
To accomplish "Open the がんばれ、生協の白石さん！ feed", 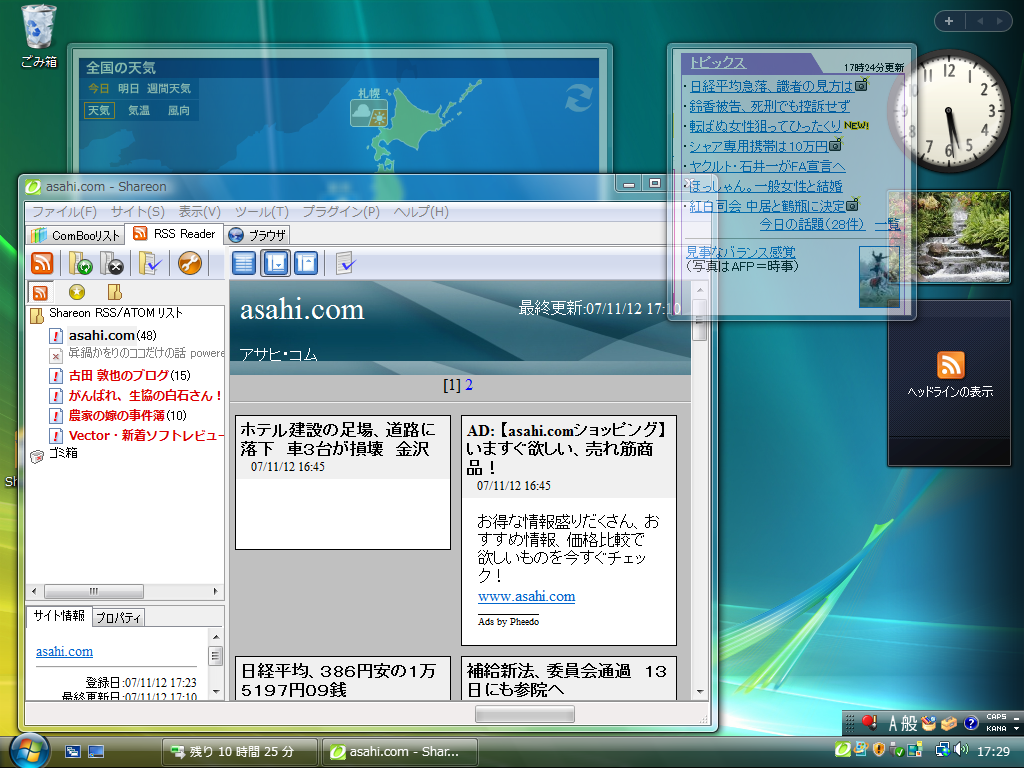I will tap(145, 395).
